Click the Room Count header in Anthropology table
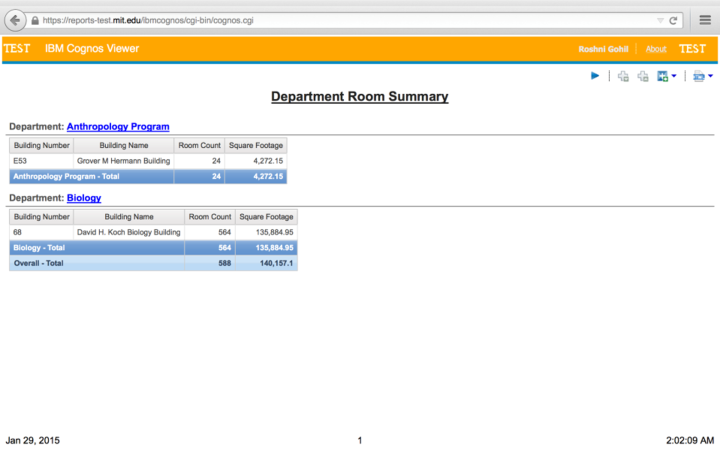Image resolution: width=720 pixels, height=450 pixels. (199, 145)
